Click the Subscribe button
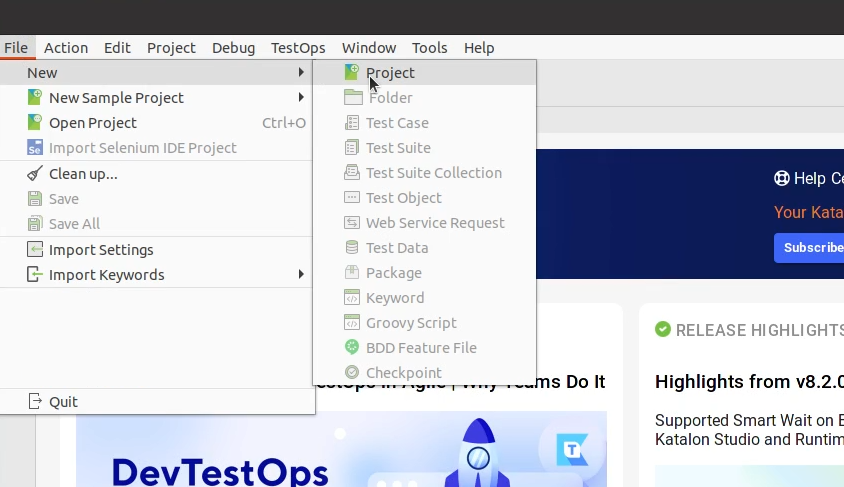 (x=809, y=248)
